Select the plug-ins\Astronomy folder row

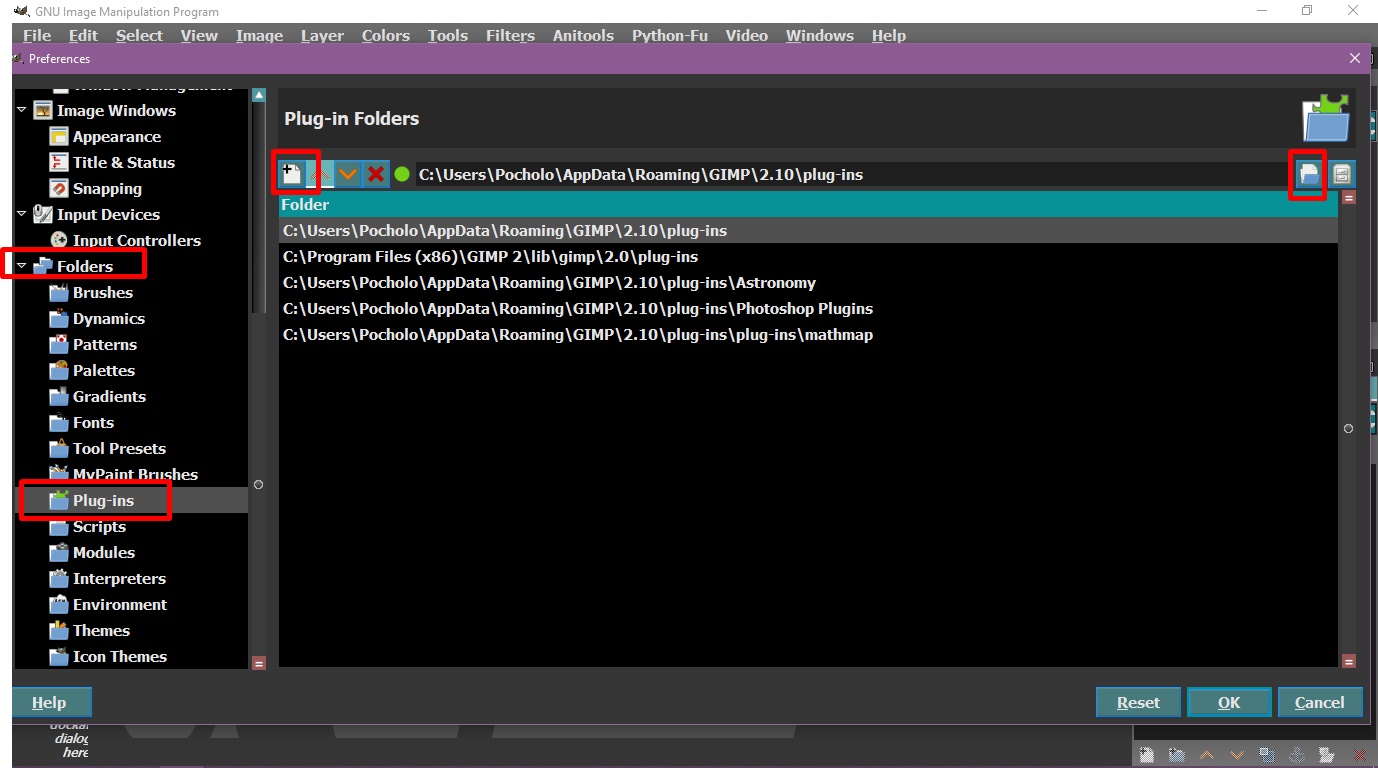pos(807,282)
